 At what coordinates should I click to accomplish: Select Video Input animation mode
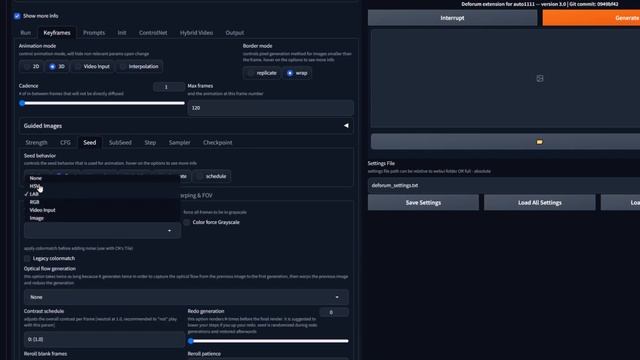pos(92,67)
